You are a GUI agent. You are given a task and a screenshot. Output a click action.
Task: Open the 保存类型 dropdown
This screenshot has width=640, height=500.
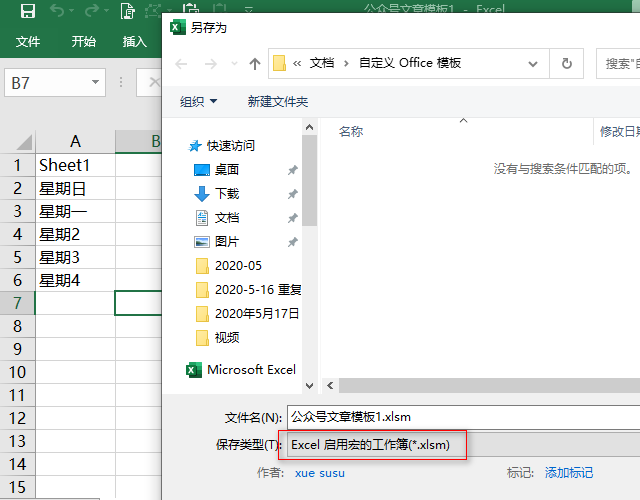pyautogui.click(x=464, y=444)
